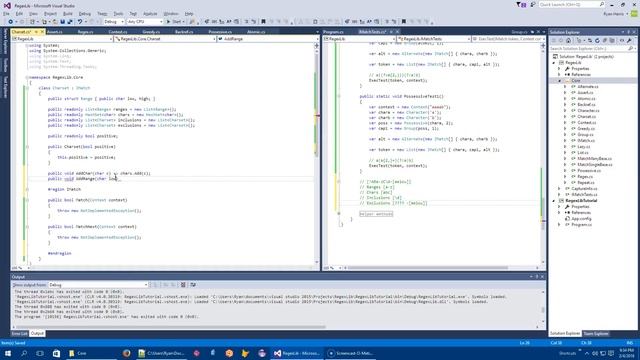Open the RegexLib.Core.Charset type dropdown
Viewport: 640px width, 360px height.
165,39
